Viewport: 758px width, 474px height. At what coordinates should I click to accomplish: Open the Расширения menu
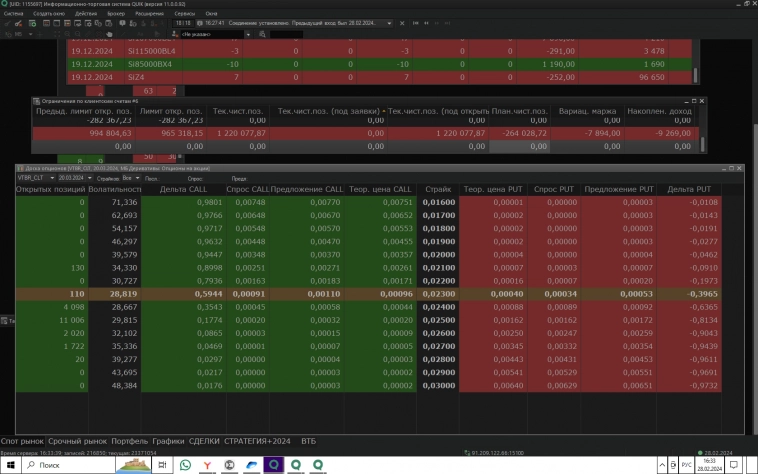[x=150, y=13]
